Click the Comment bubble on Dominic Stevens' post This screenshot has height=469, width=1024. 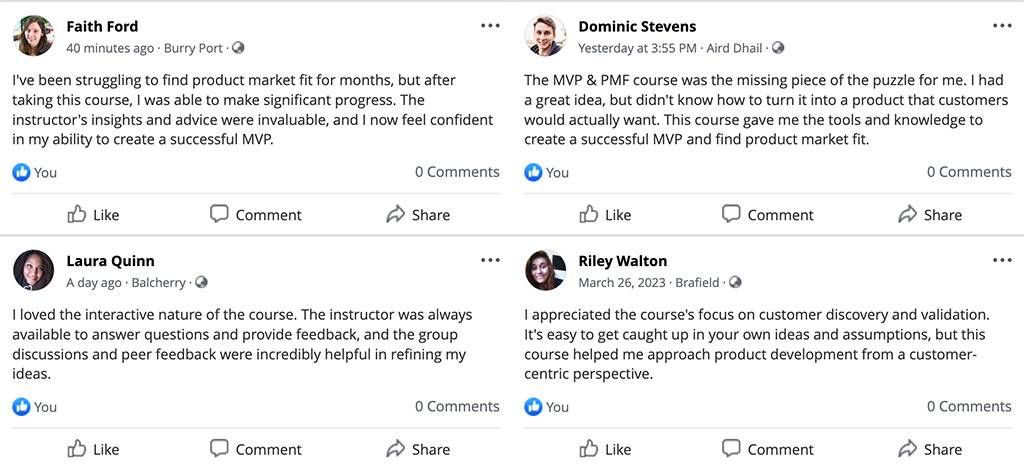point(732,214)
